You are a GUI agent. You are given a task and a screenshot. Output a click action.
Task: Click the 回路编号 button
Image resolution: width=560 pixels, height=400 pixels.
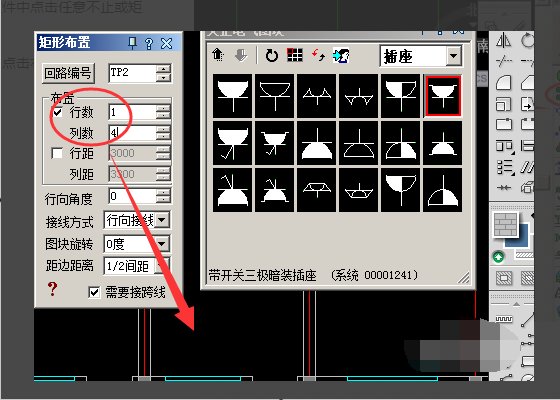[x=68, y=73]
